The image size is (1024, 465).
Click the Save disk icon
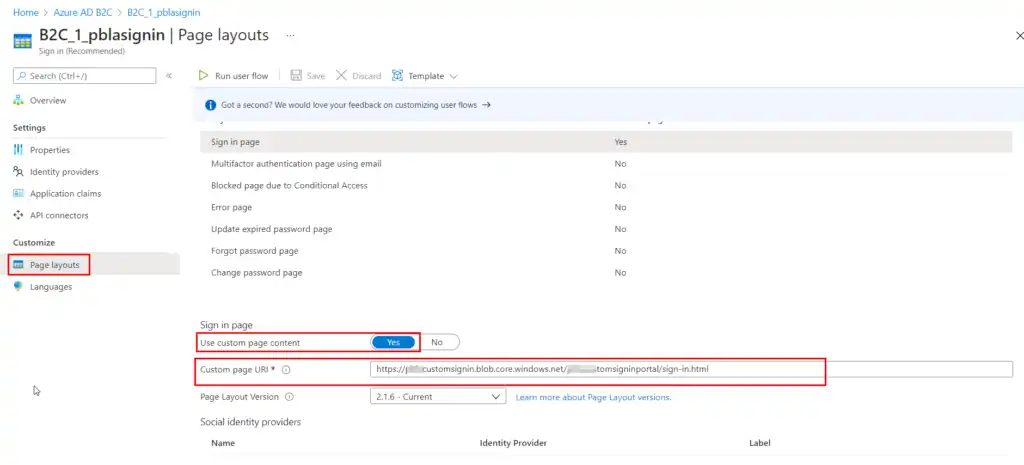pos(296,76)
